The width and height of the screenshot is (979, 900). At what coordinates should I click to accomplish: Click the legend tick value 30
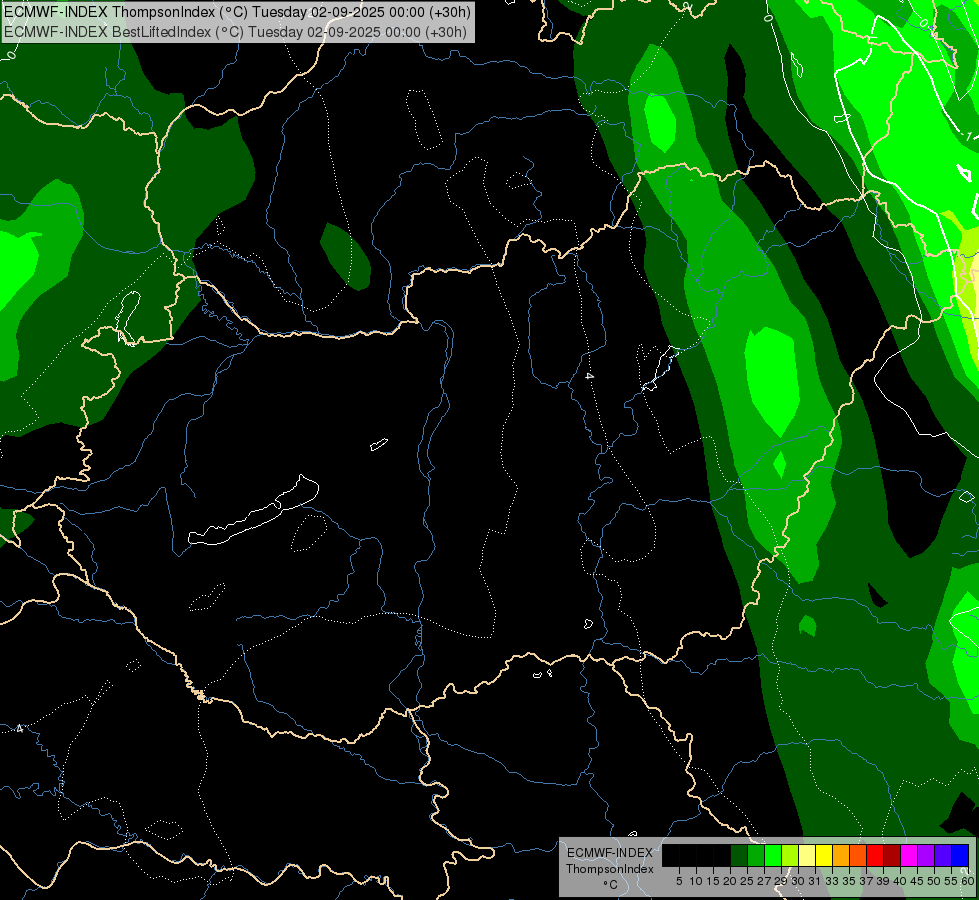[799, 881]
